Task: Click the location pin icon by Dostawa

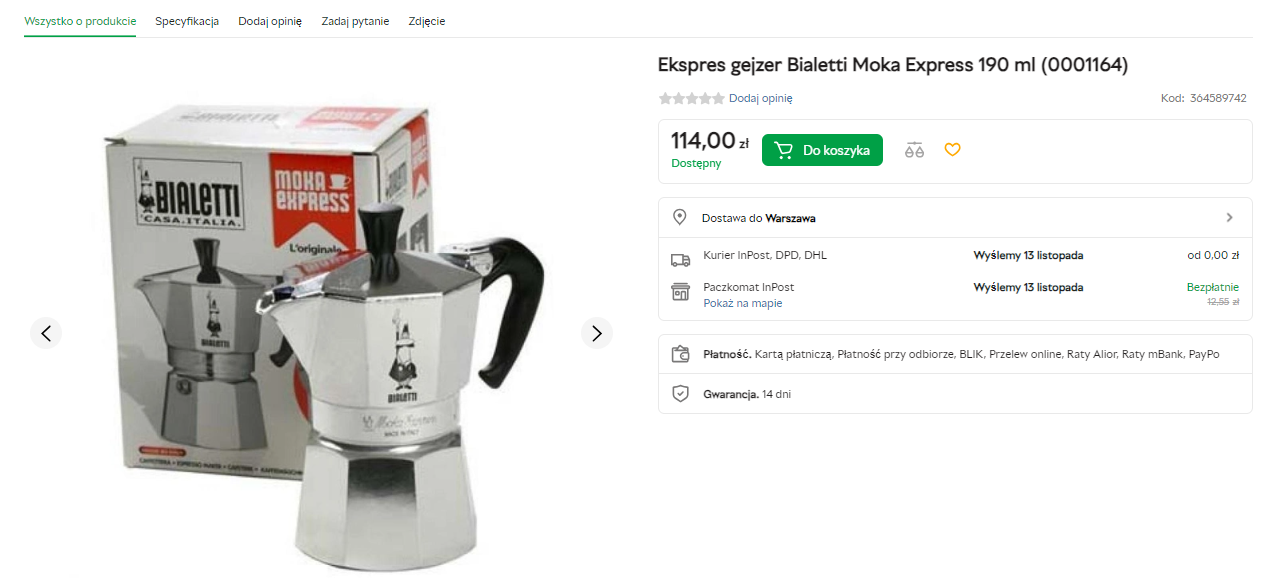Action: (x=680, y=217)
